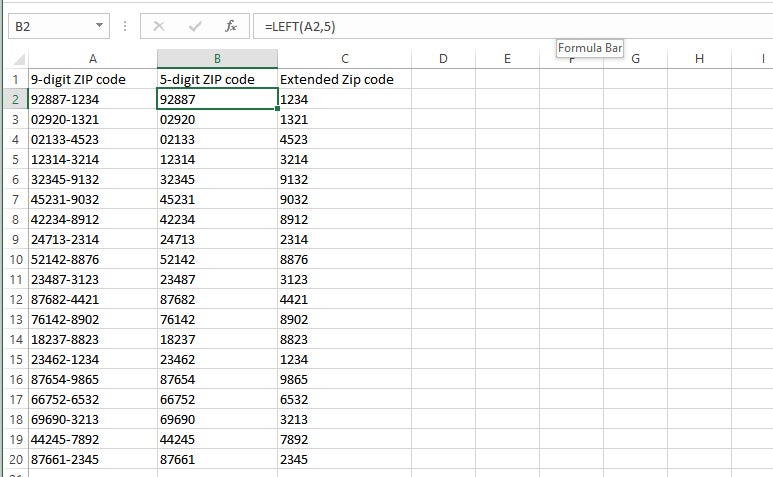Click the selected cell B2 showing 92887

217,100
